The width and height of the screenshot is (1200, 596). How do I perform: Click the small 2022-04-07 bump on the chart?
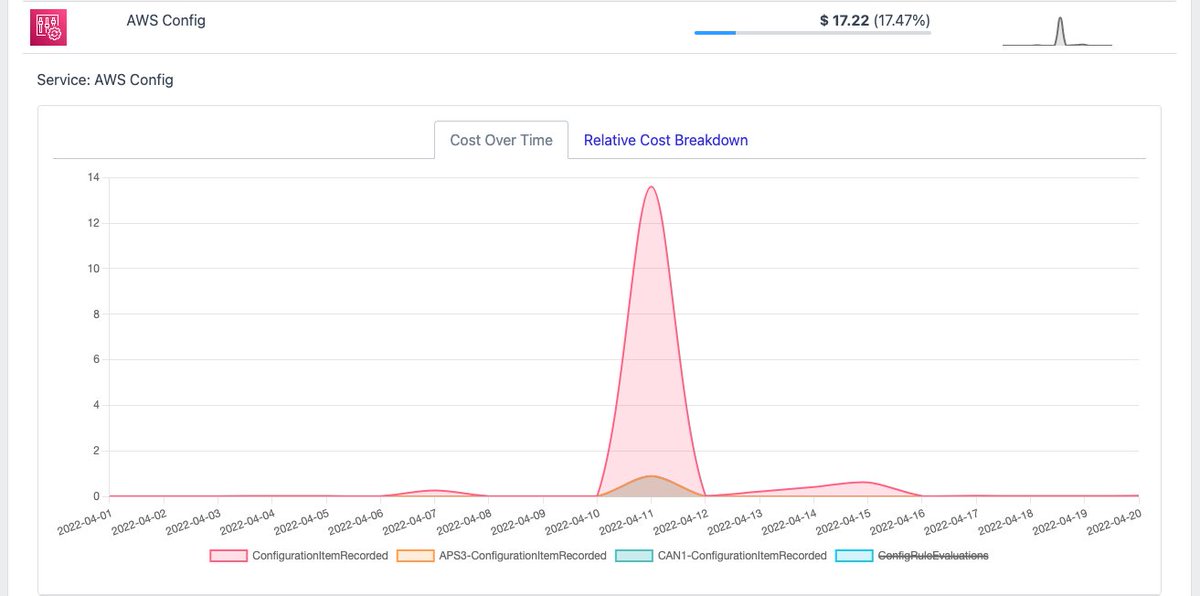(434, 490)
